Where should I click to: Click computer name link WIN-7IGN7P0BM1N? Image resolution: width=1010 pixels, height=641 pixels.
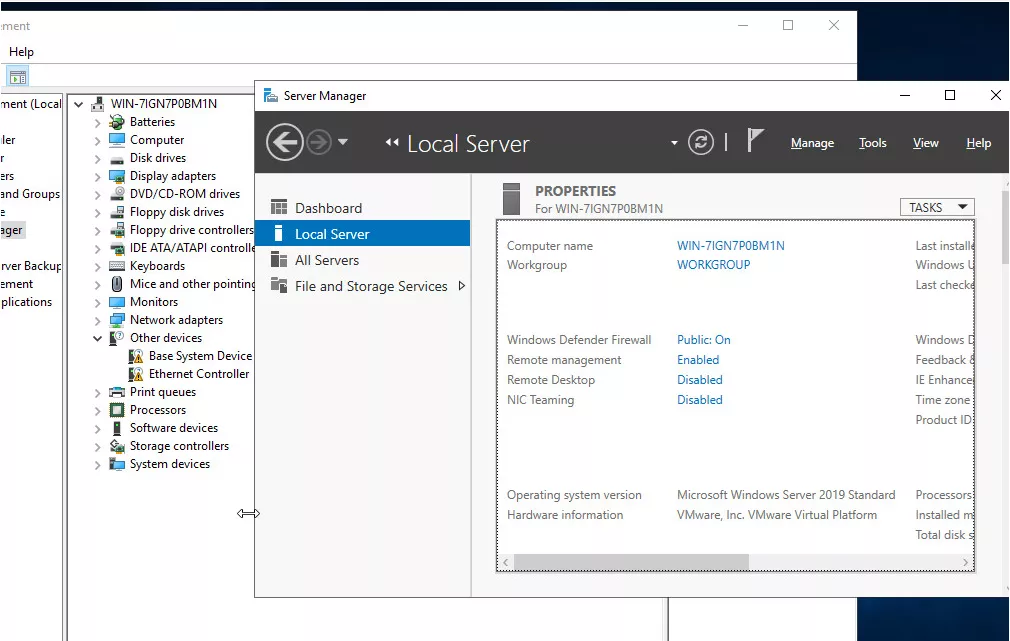(730, 245)
